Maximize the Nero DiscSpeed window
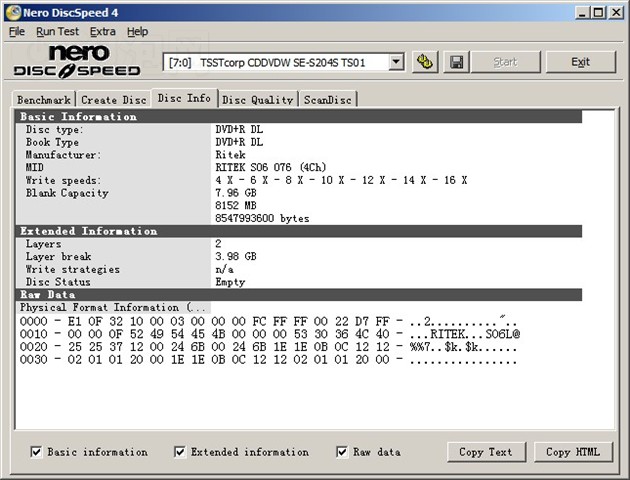Viewport: 630px width, 480px height. click(598, 13)
